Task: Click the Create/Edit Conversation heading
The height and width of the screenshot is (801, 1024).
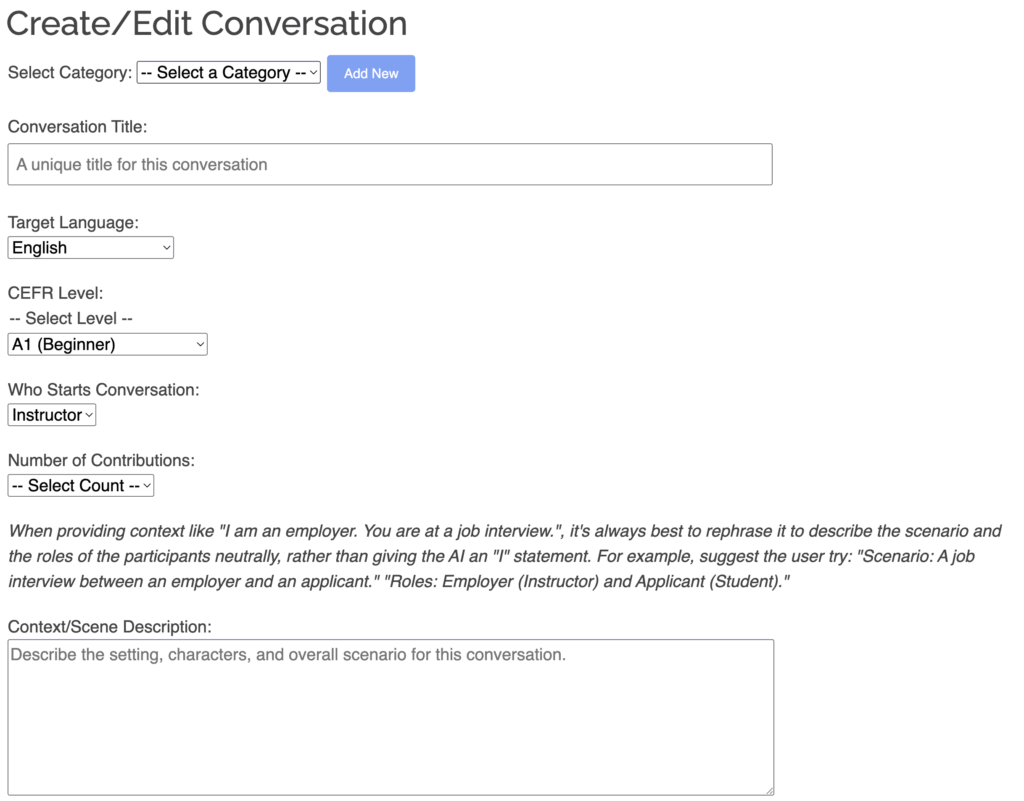Action: 206,24
